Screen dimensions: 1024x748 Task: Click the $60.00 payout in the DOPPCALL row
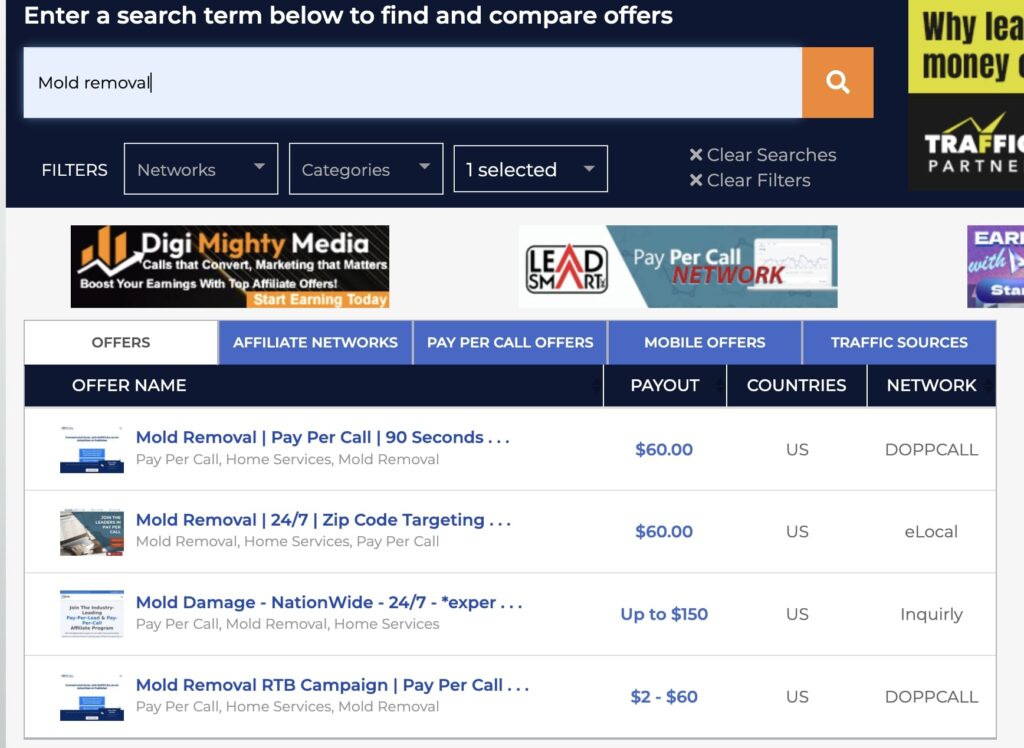(x=664, y=449)
